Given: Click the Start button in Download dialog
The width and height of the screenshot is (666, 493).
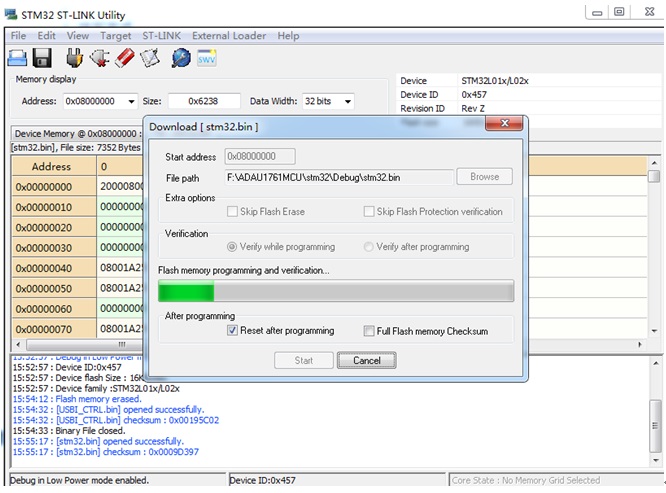Looking at the screenshot, I should tap(304, 361).
